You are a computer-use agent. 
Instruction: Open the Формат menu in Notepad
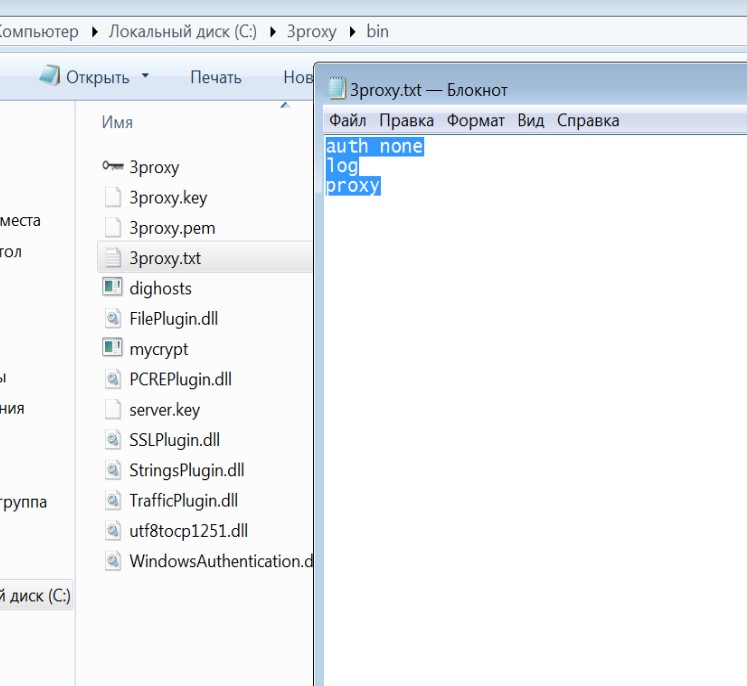(475, 121)
